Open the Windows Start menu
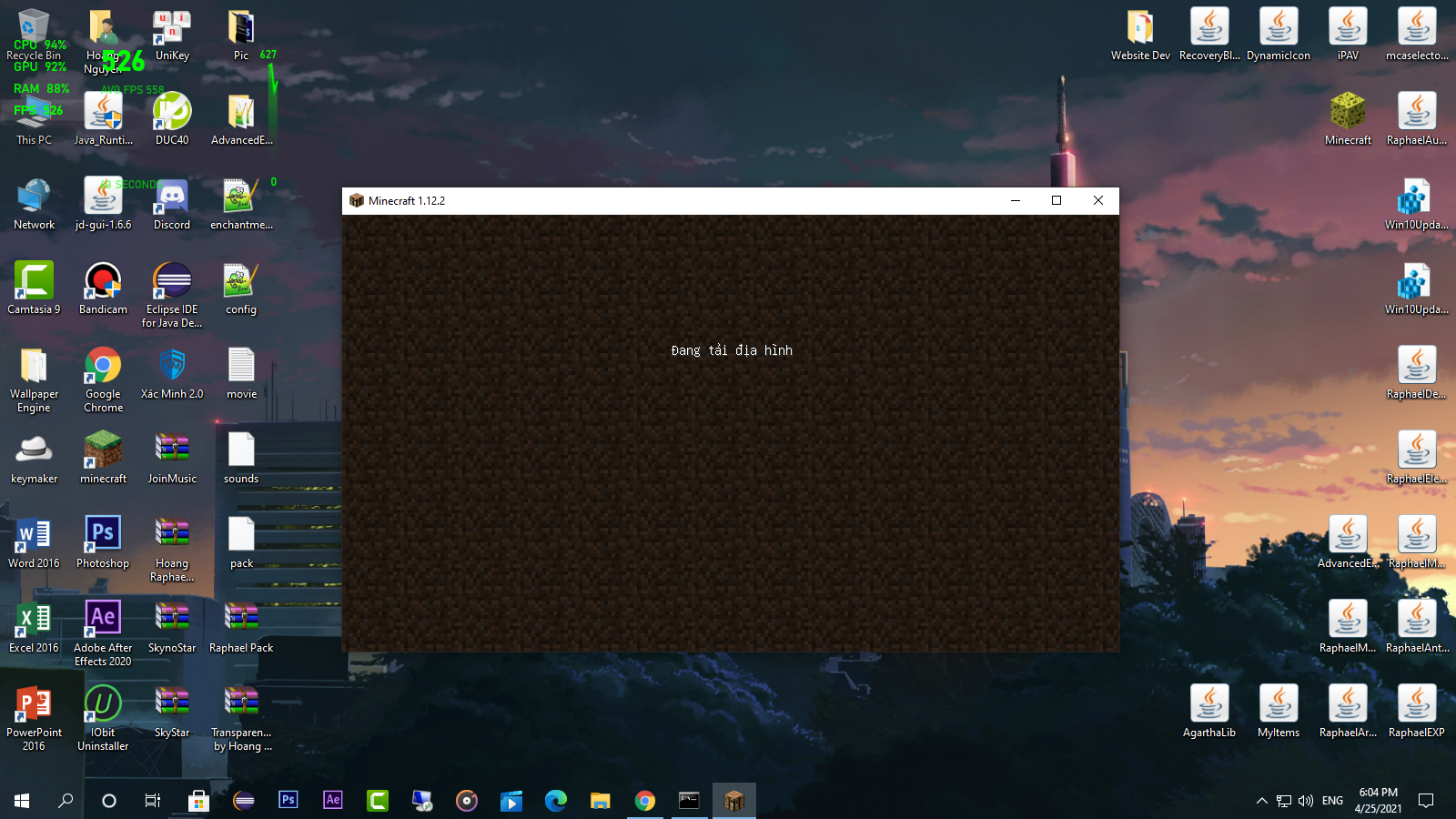1456x819 pixels. pyautogui.click(x=22, y=801)
